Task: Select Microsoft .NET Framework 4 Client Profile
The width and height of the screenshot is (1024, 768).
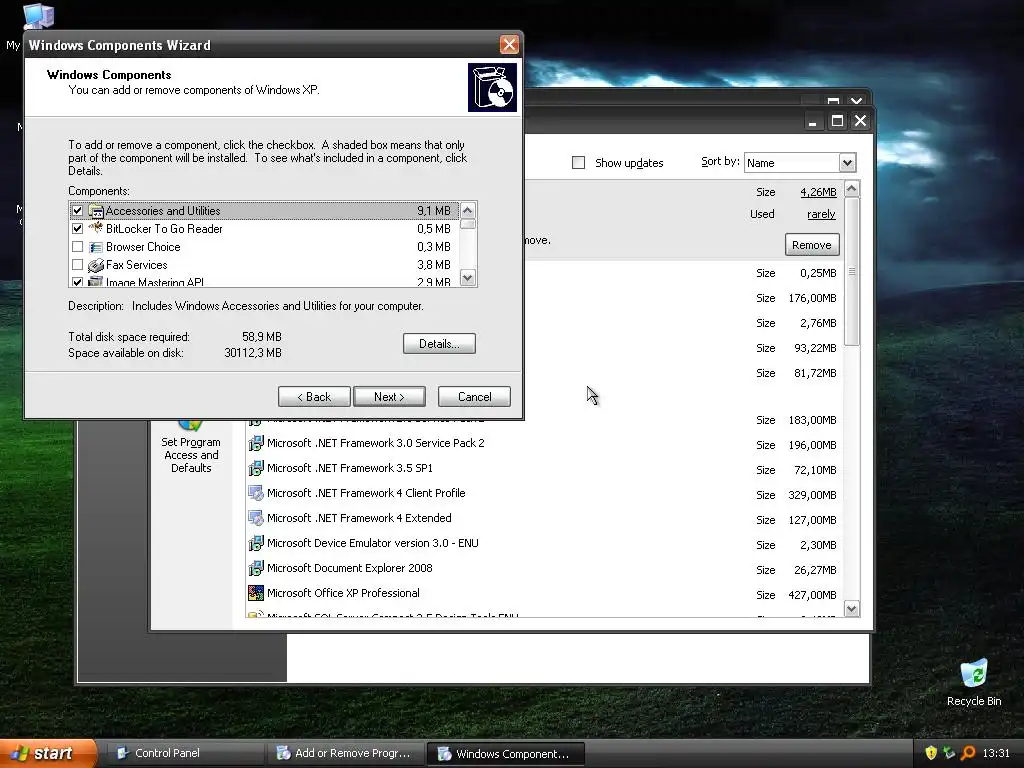Action: (x=366, y=493)
